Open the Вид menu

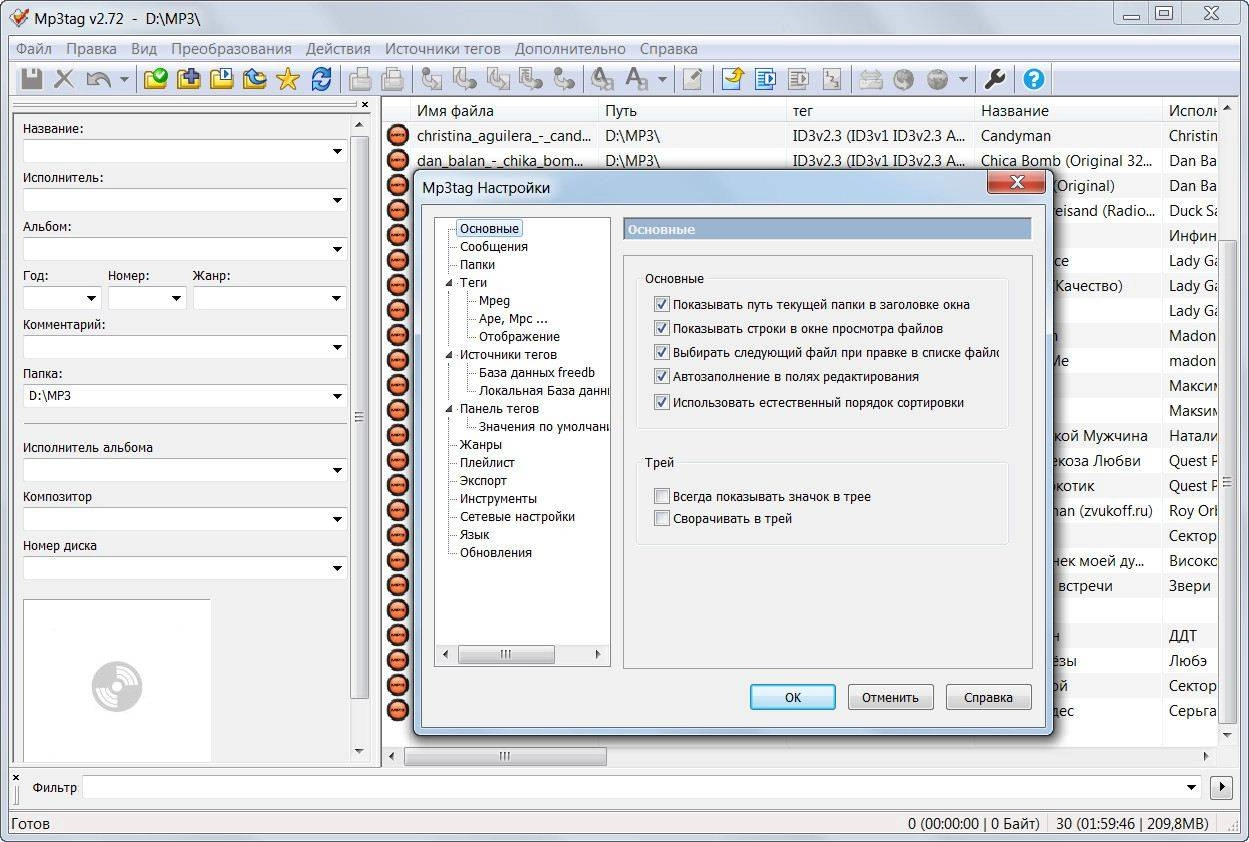pyautogui.click(x=144, y=48)
